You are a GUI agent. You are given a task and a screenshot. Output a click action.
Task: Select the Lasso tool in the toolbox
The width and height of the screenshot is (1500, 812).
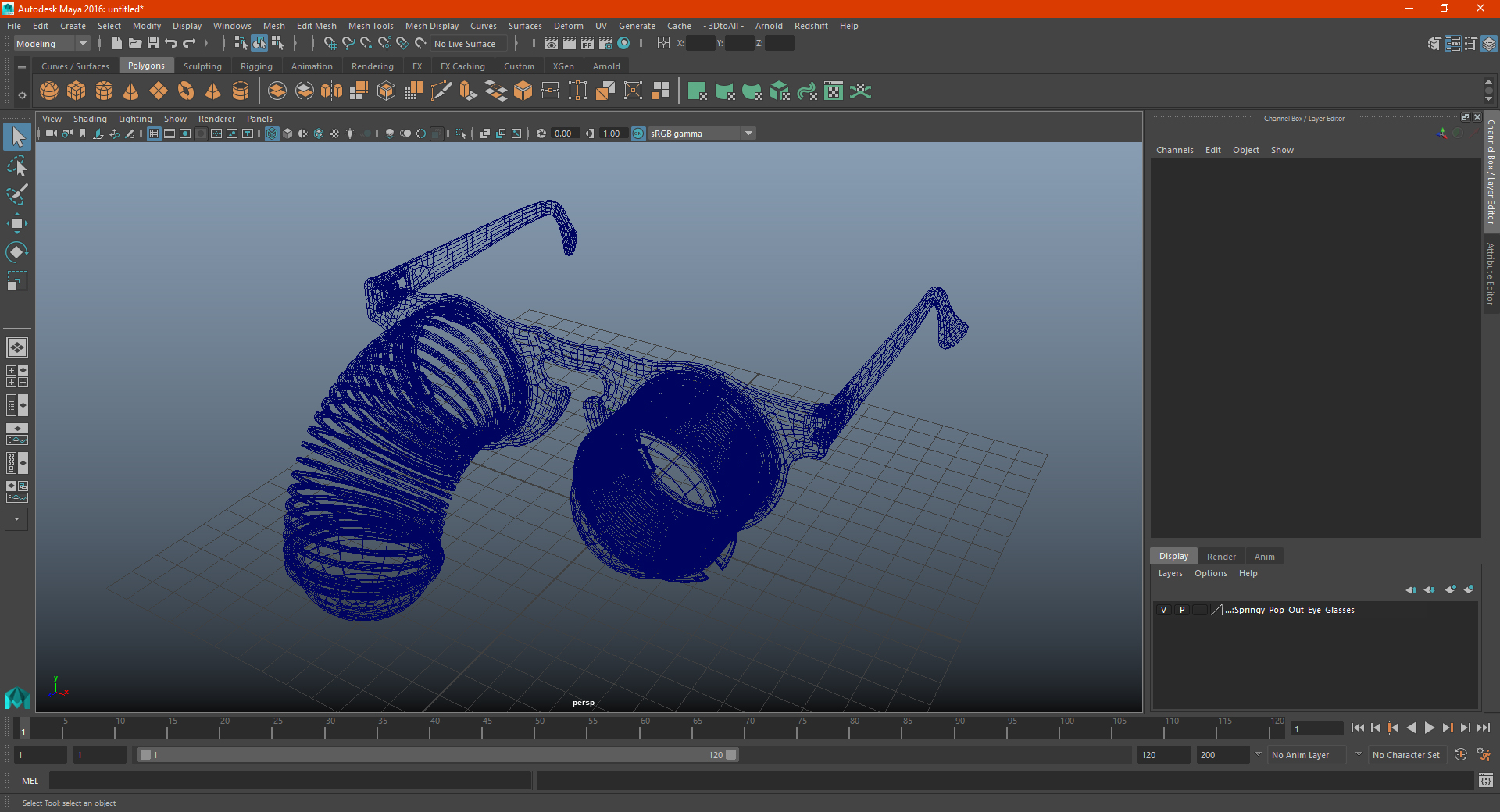tap(16, 166)
